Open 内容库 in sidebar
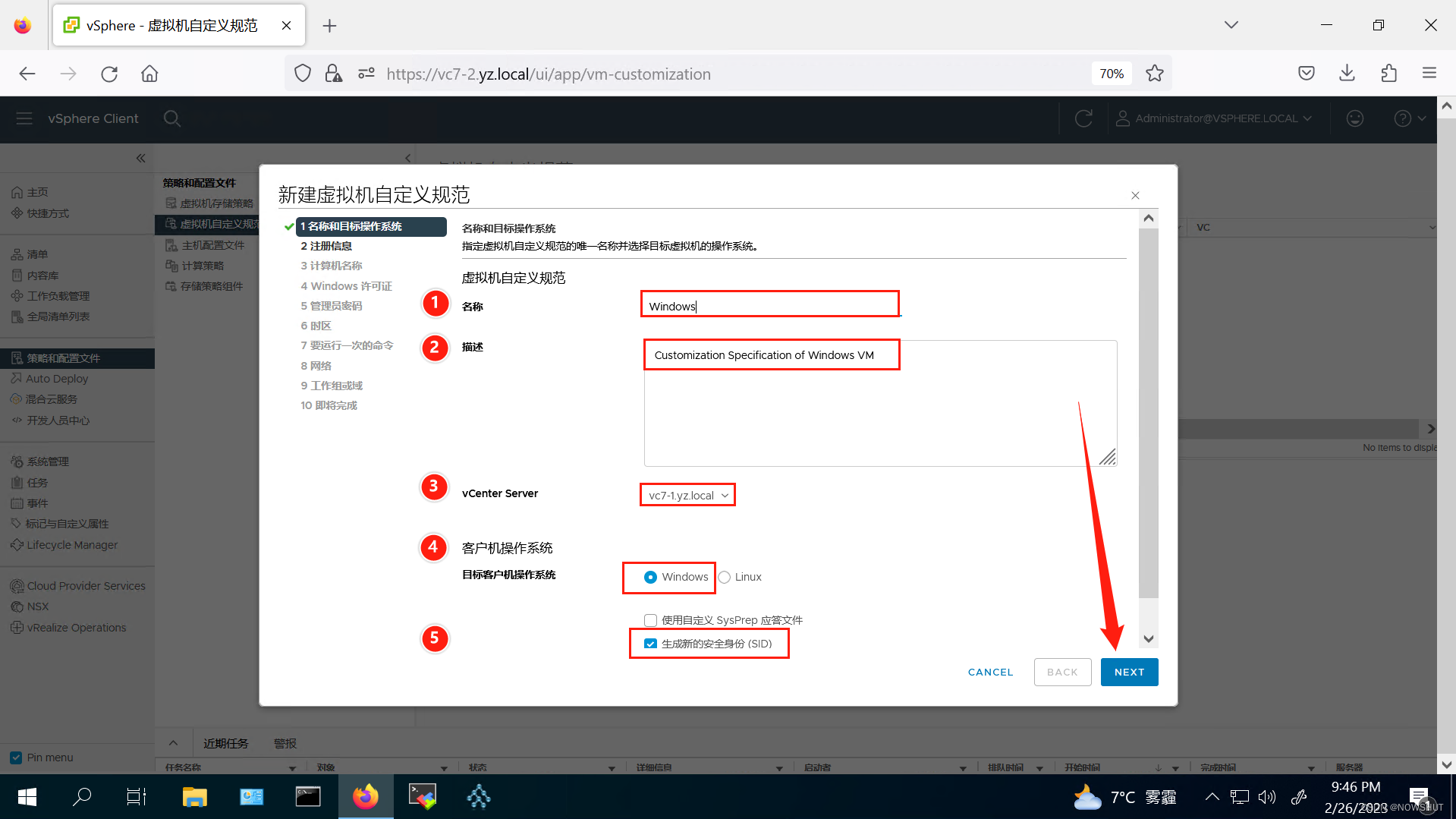This screenshot has height=819, width=1456. 43,276
